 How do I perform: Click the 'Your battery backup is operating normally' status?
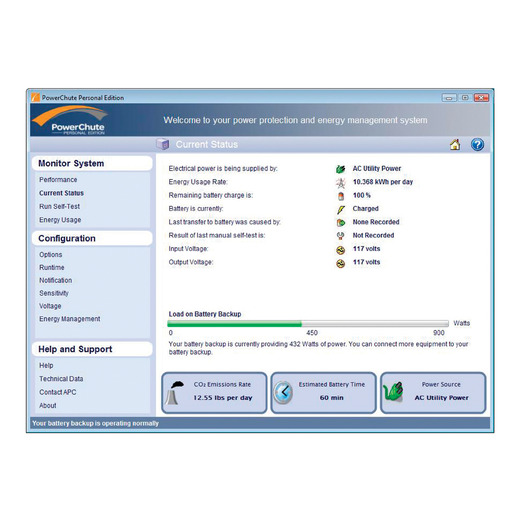click(x=95, y=423)
